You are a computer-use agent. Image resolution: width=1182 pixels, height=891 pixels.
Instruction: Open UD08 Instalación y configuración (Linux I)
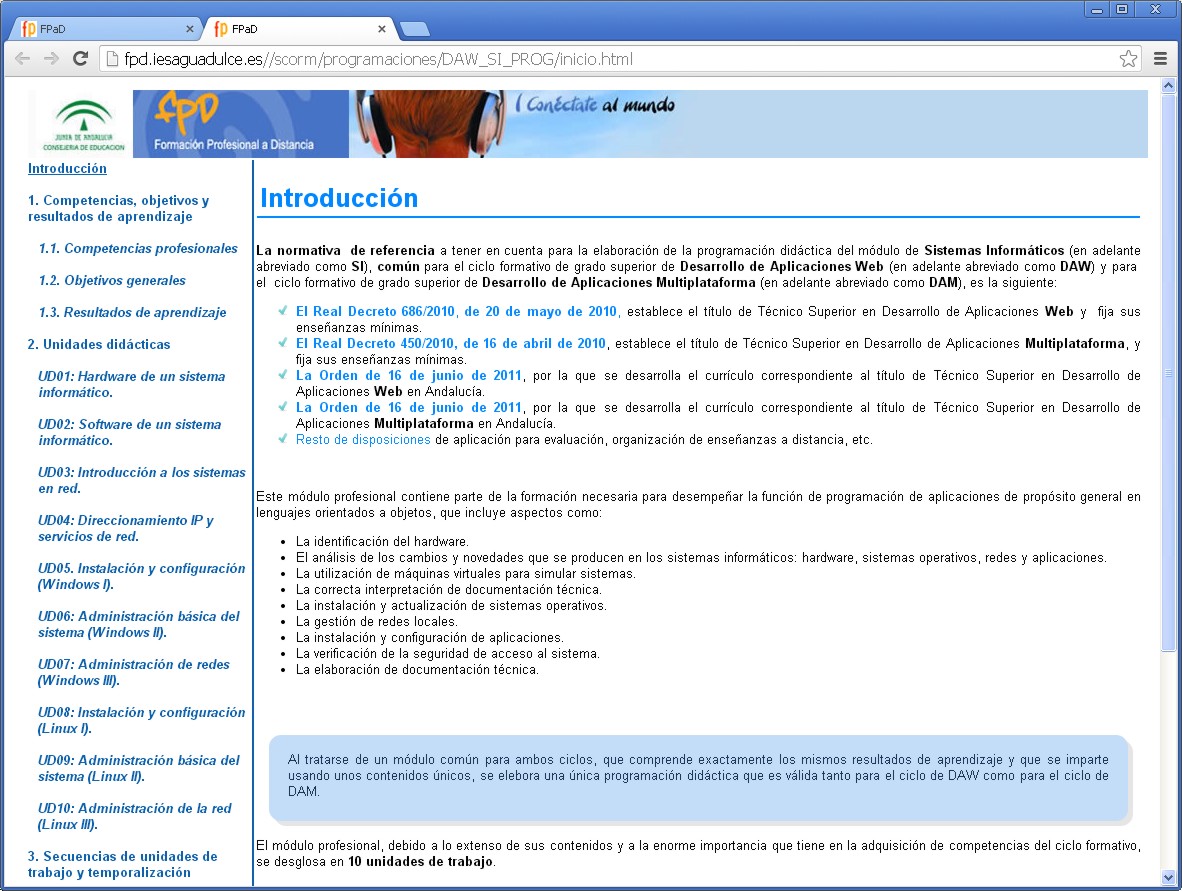pyautogui.click(x=142, y=721)
